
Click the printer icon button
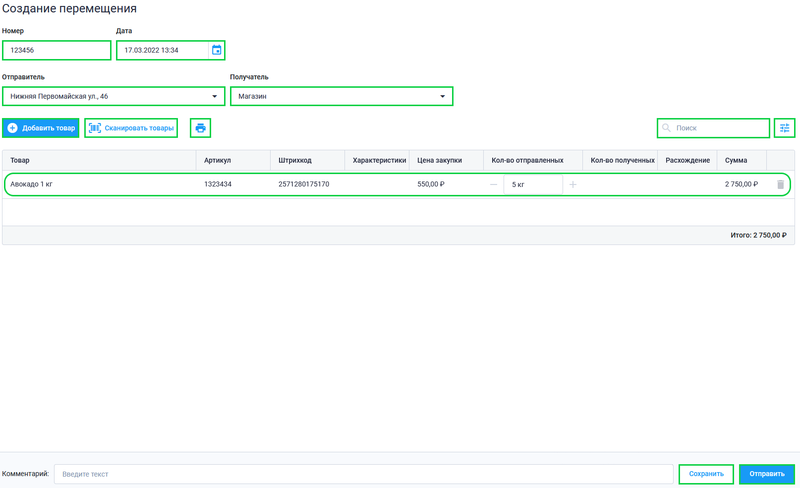pos(201,128)
